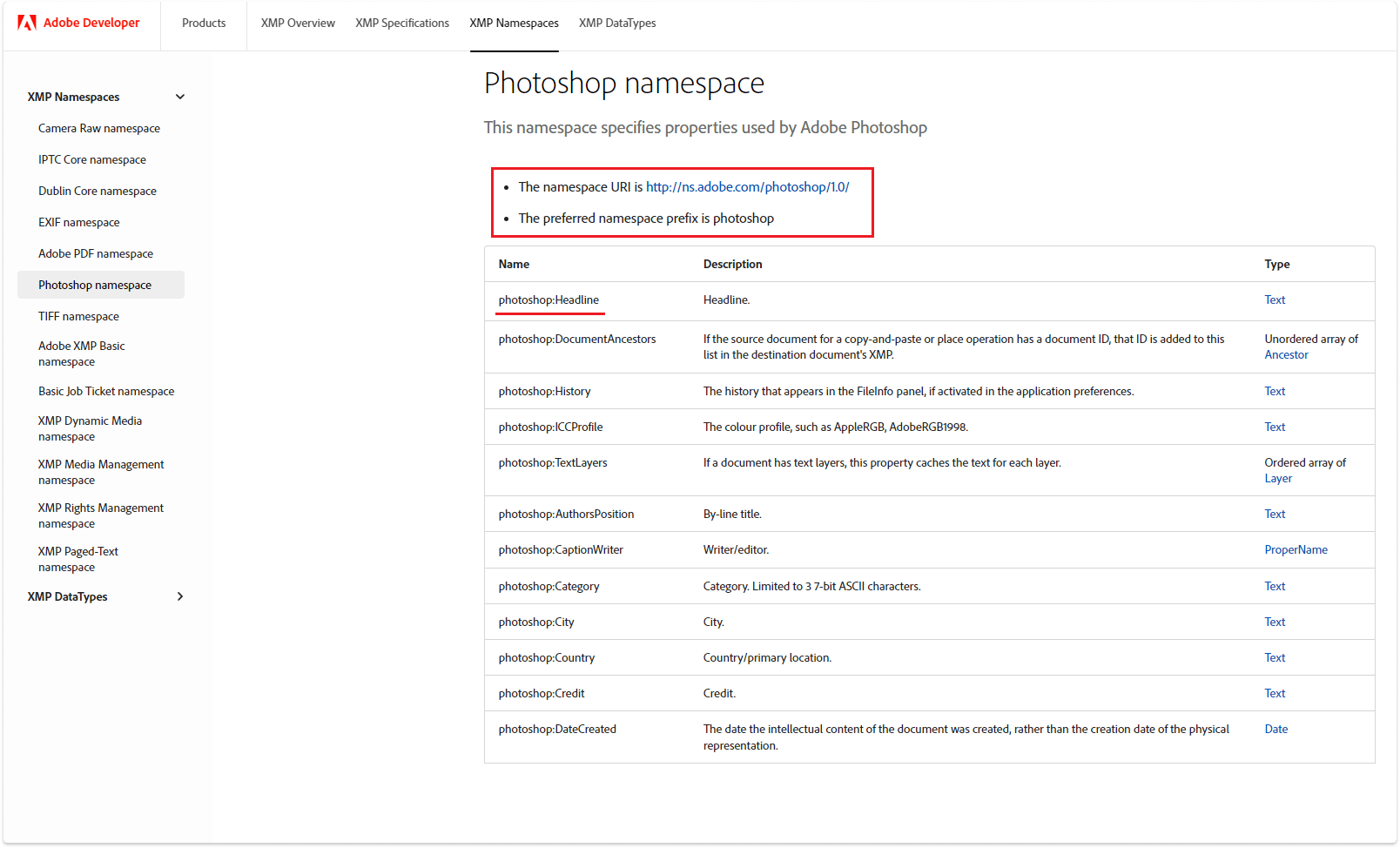
Task: Navigate to Dublin Core namespace
Action: [x=98, y=191]
